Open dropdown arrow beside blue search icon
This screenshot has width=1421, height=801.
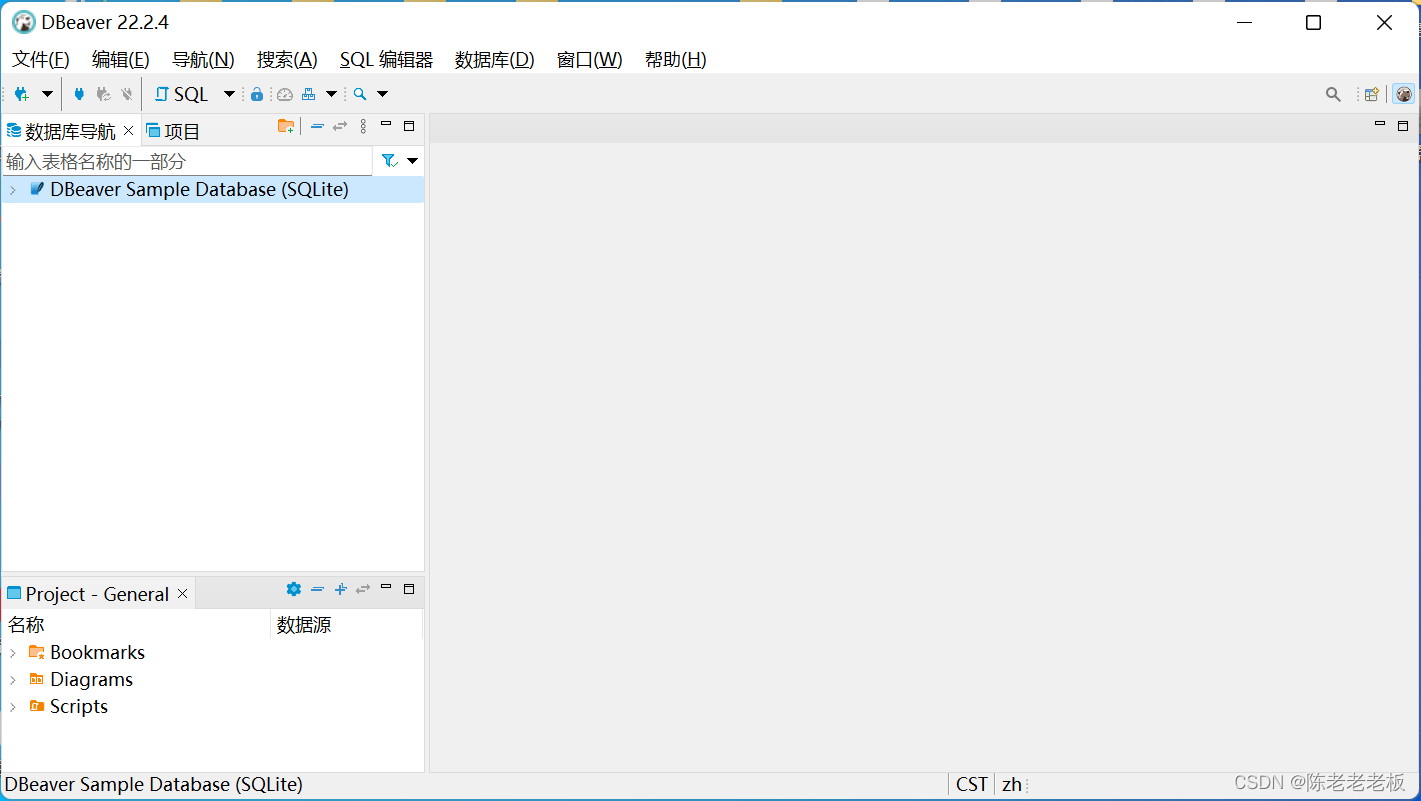[x=382, y=94]
